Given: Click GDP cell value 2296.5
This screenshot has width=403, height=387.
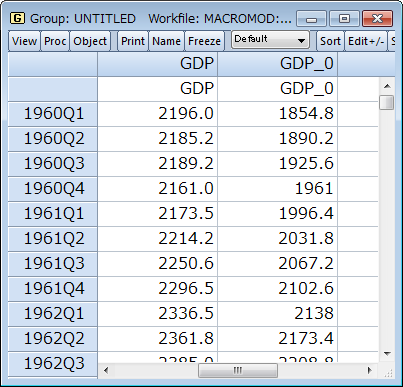Looking at the screenshot, I should coord(157,289).
